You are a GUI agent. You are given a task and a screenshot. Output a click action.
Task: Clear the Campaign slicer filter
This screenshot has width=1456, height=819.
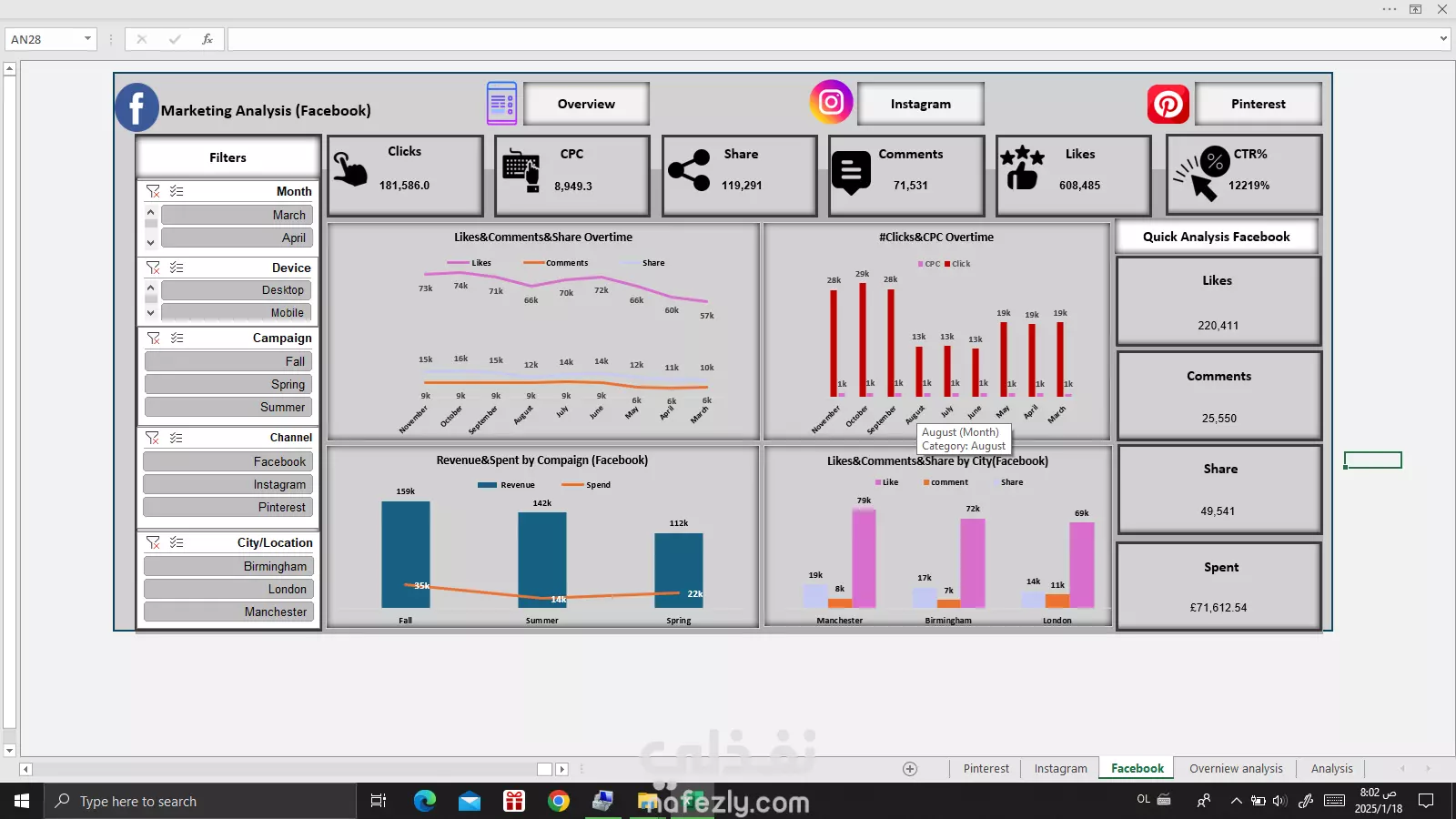pos(153,338)
